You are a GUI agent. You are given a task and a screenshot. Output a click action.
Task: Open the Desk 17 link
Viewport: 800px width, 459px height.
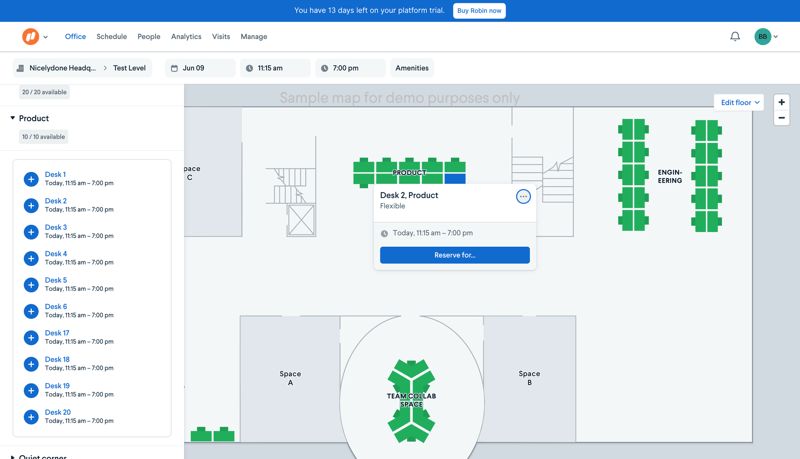click(x=57, y=333)
